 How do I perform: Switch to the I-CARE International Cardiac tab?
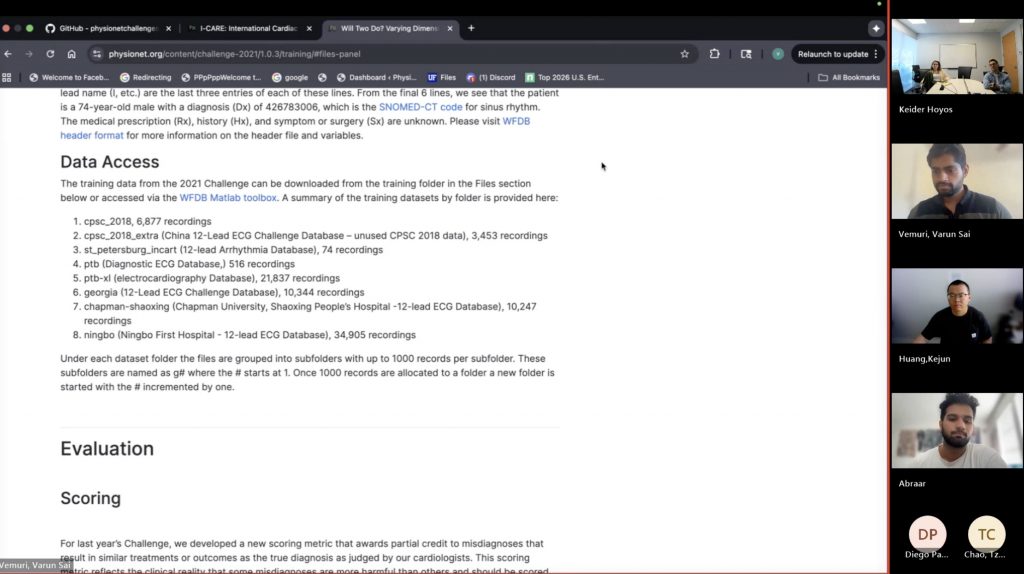pos(248,28)
